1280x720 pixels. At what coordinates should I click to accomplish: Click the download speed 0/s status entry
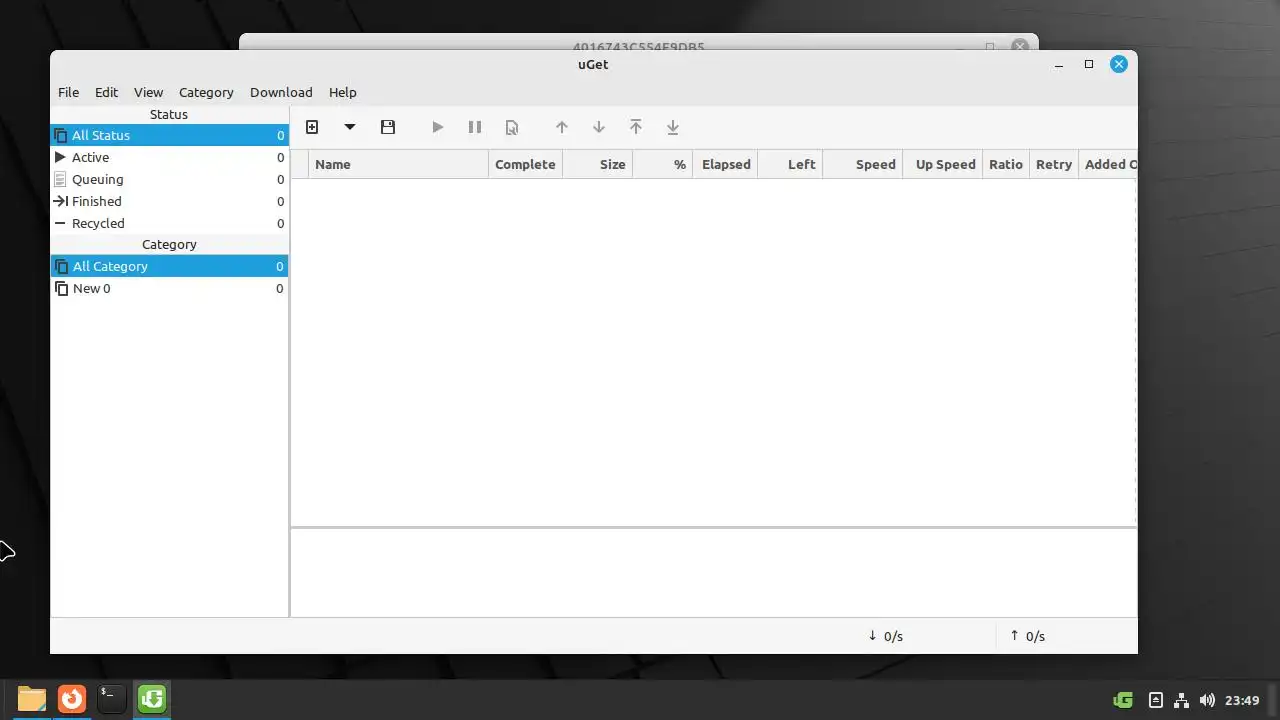pos(886,636)
